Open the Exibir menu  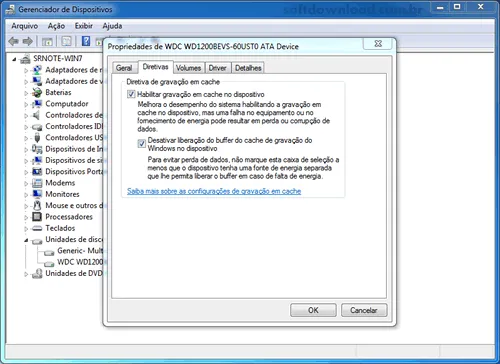coord(84,26)
